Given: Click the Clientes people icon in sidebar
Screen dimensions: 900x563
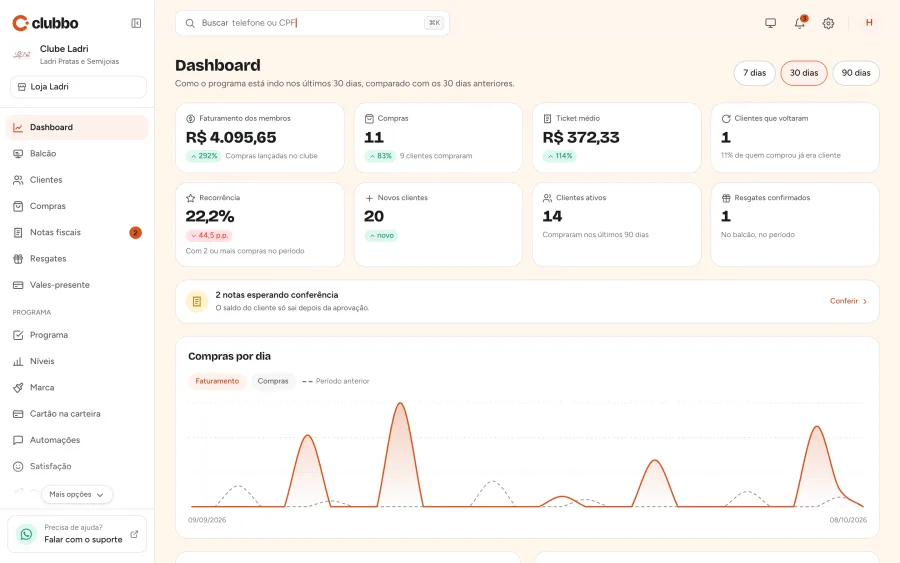Looking at the screenshot, I should 18,180.
